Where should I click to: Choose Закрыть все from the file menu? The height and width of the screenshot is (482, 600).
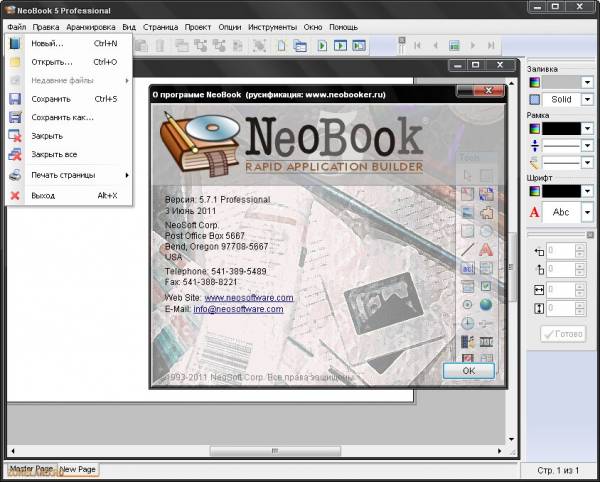[54, 155]
